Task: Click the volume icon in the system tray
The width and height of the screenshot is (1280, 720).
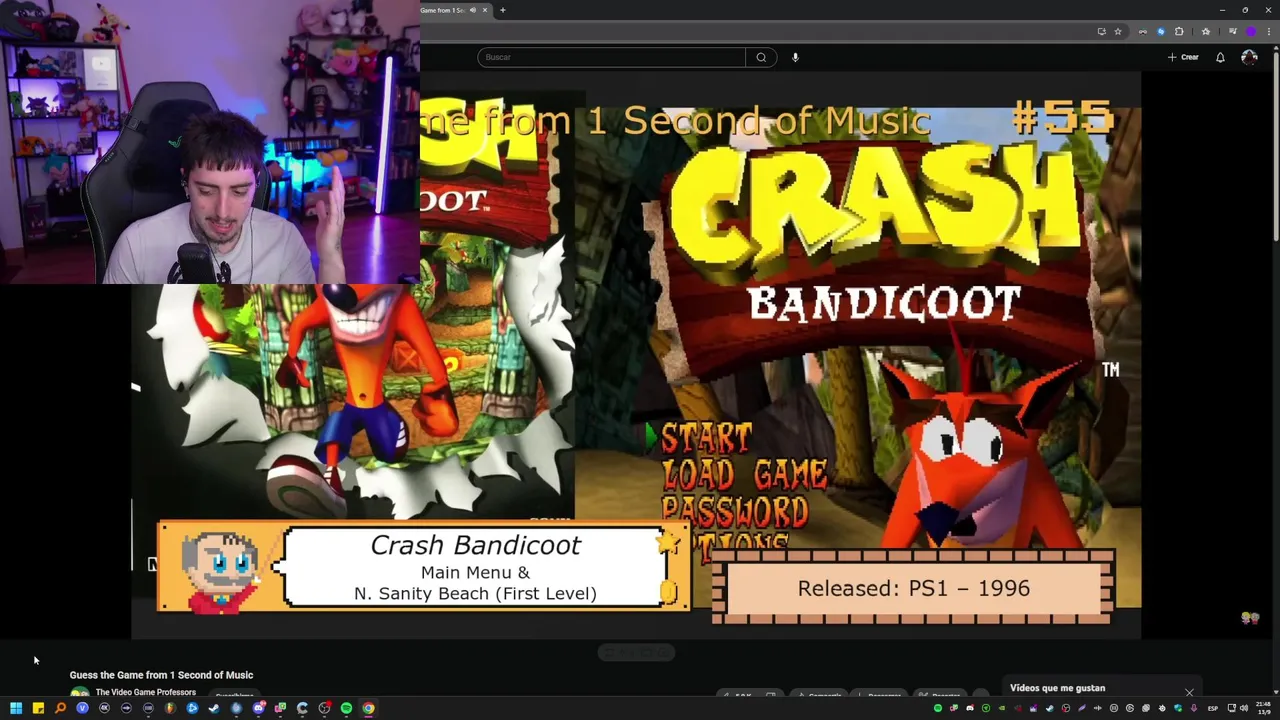Action: point(1244,708)
